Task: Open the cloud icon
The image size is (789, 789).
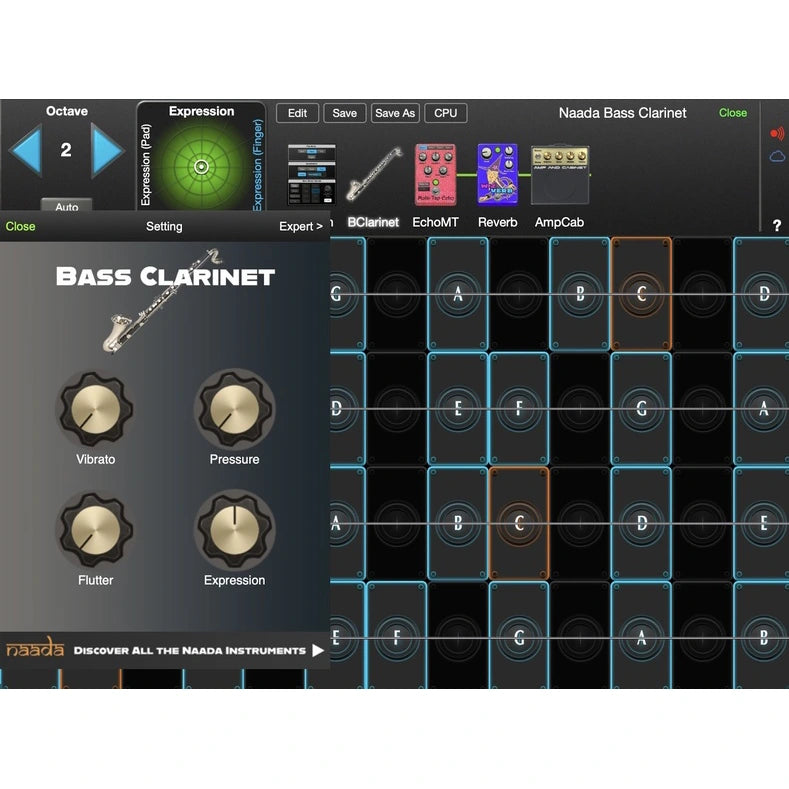Action: 777,156
